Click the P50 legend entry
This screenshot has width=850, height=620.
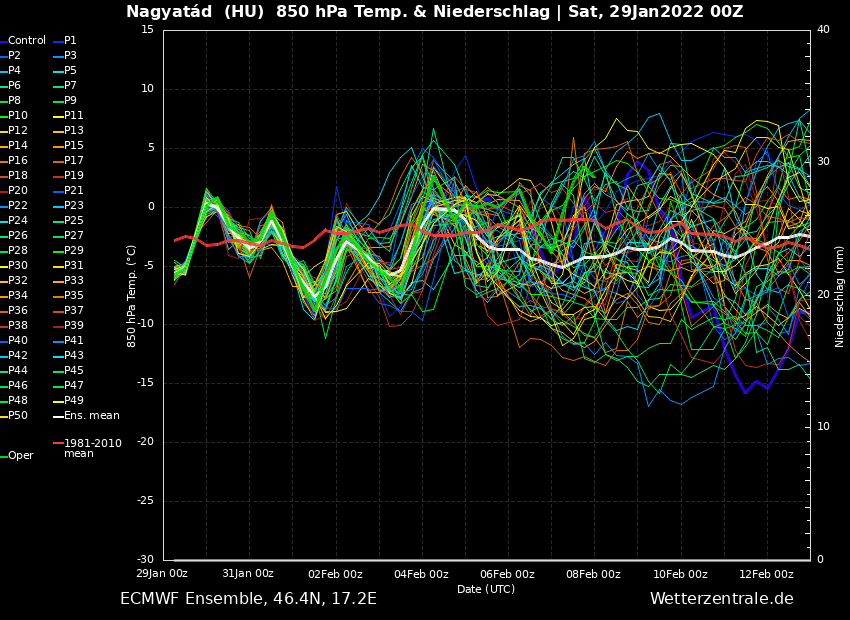pos(18,416)
